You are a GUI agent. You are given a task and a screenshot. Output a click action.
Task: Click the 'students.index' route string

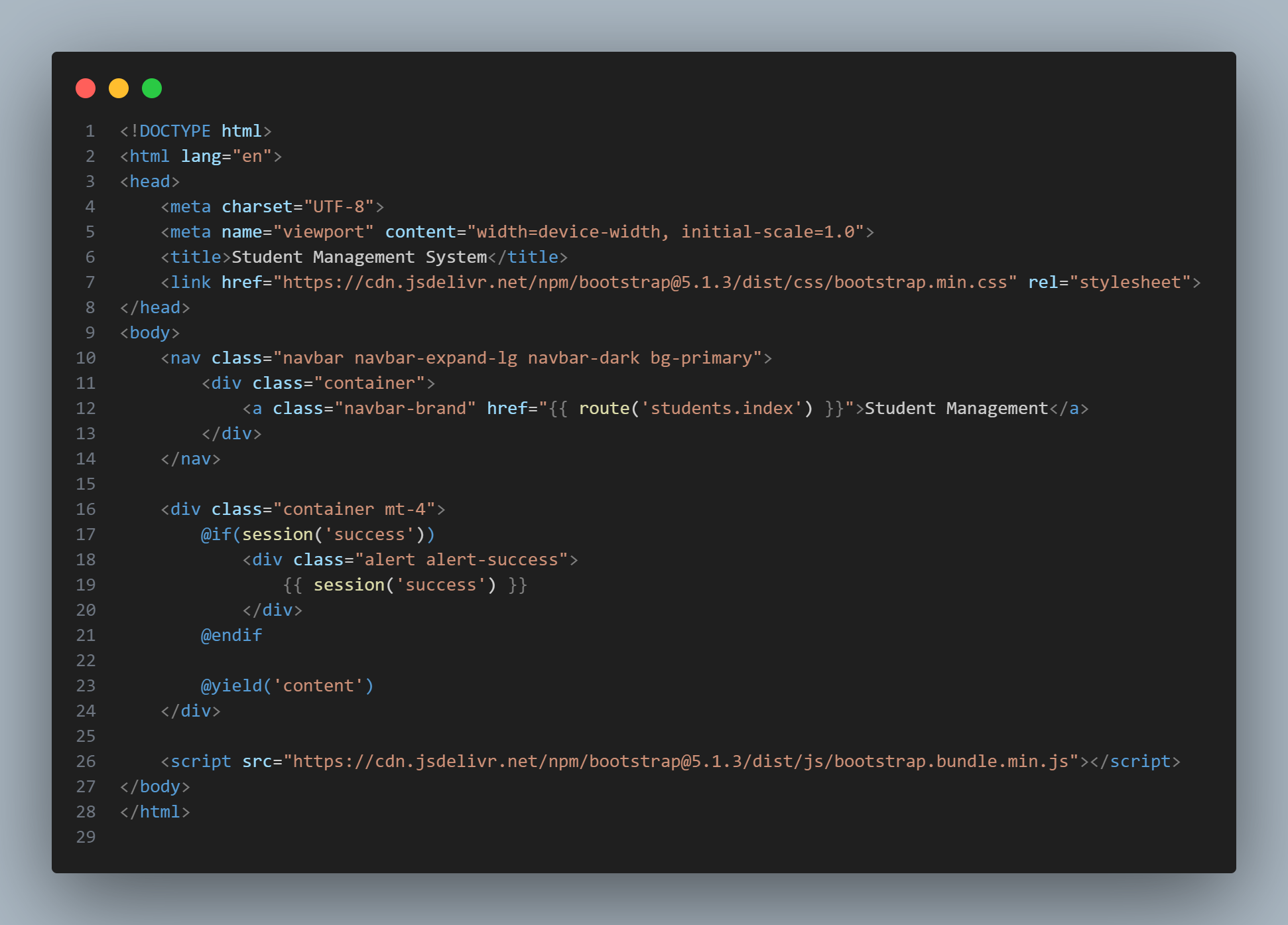coord(722,408)
